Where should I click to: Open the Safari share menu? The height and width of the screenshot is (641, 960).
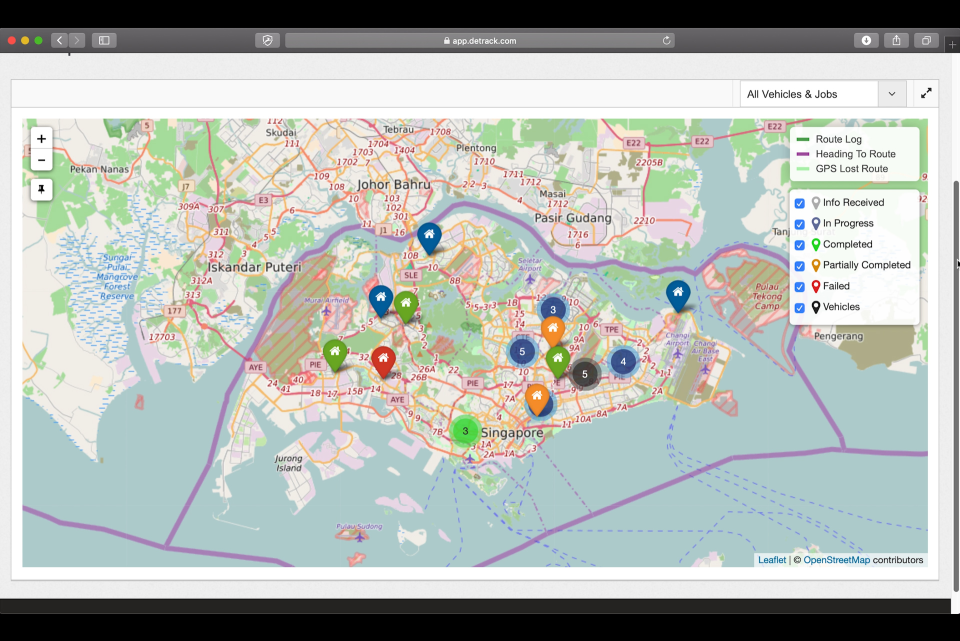point(896,40)
